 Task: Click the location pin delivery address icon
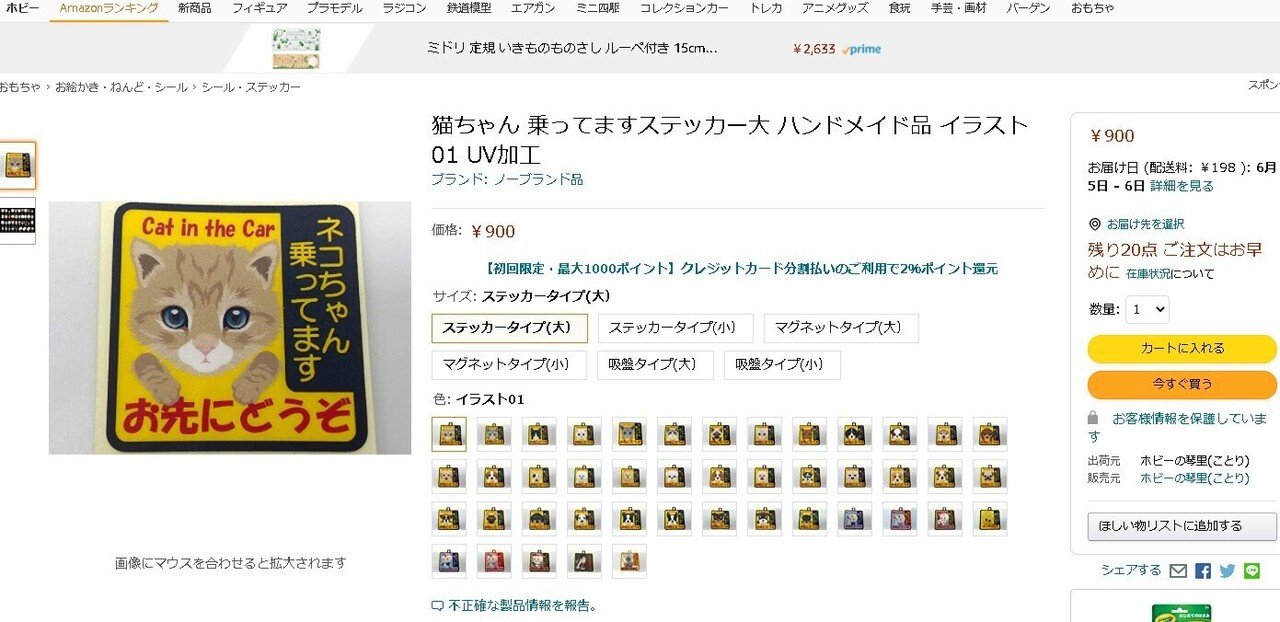coord(1095,224)
